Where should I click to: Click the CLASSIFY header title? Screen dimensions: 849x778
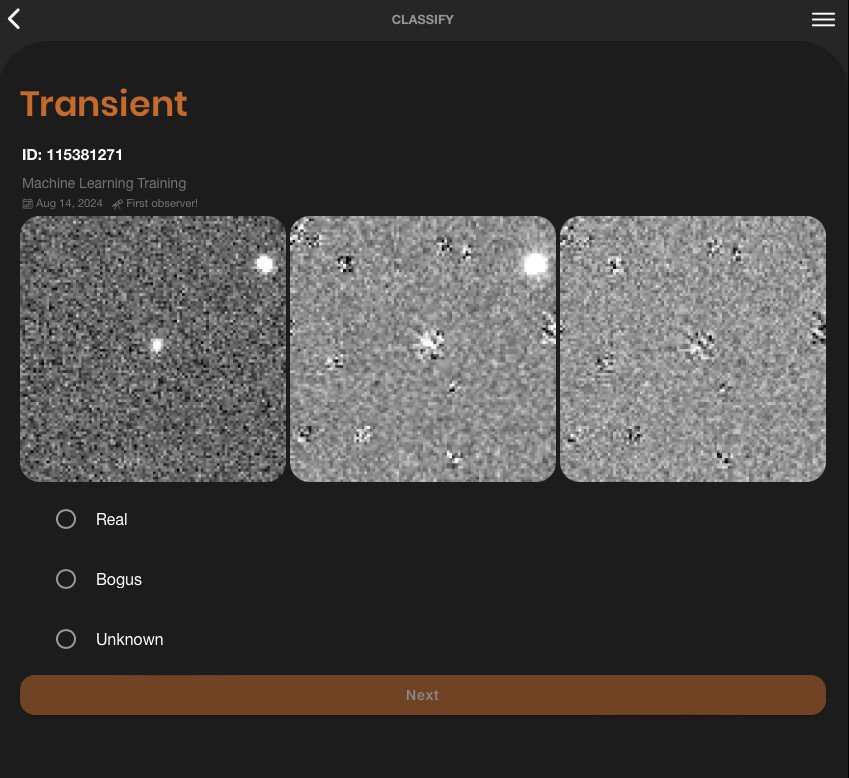coord(422,20)
